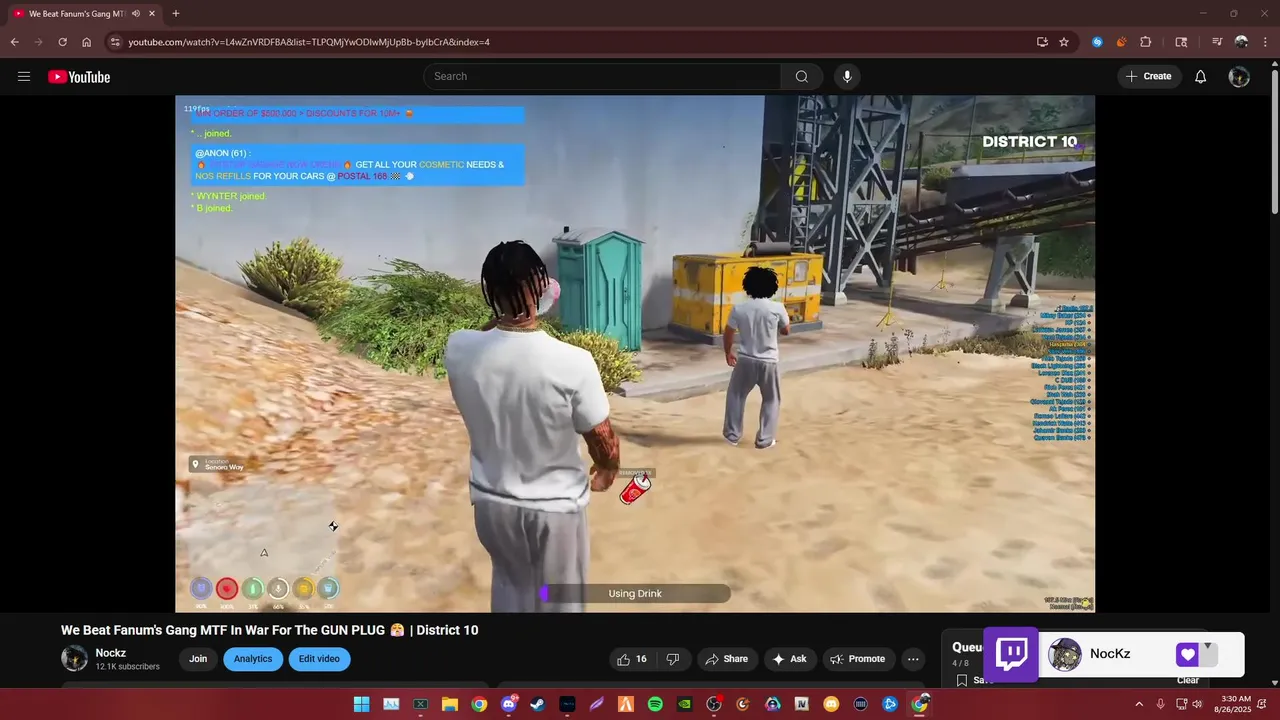Bookmark this page with the star
Screen dimensions: 1280x720
(x=1064, y=42)
